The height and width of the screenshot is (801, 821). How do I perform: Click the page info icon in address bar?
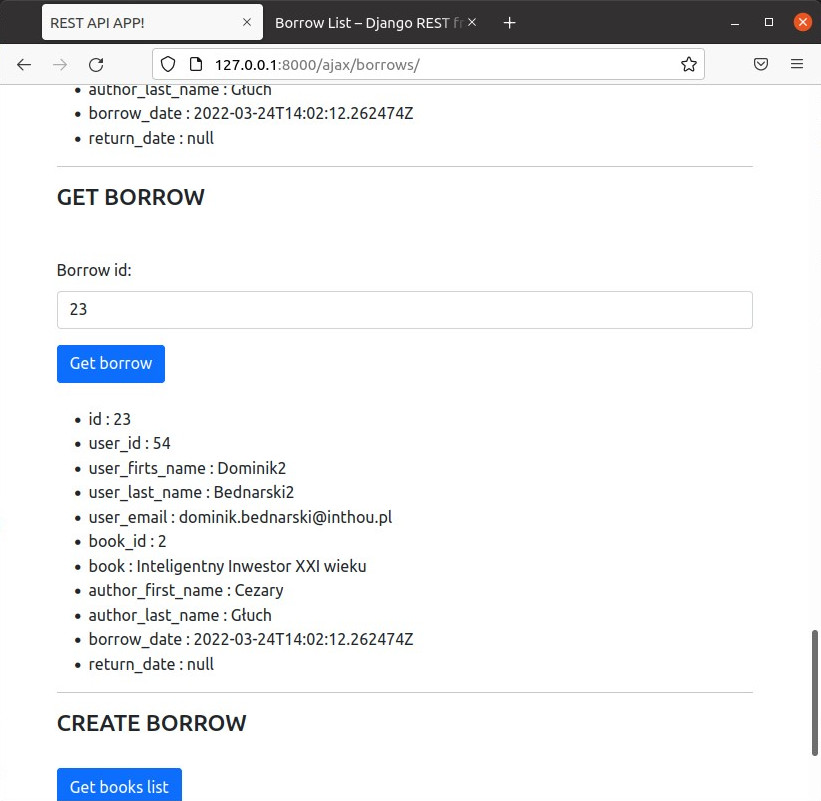[196, 64]
